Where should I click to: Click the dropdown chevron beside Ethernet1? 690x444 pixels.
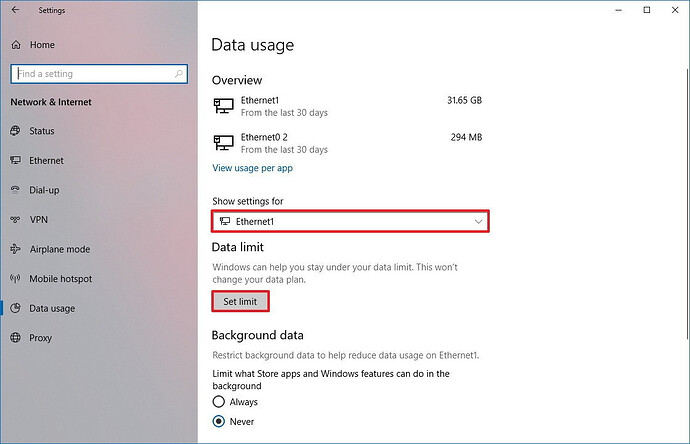coord(478,221)
